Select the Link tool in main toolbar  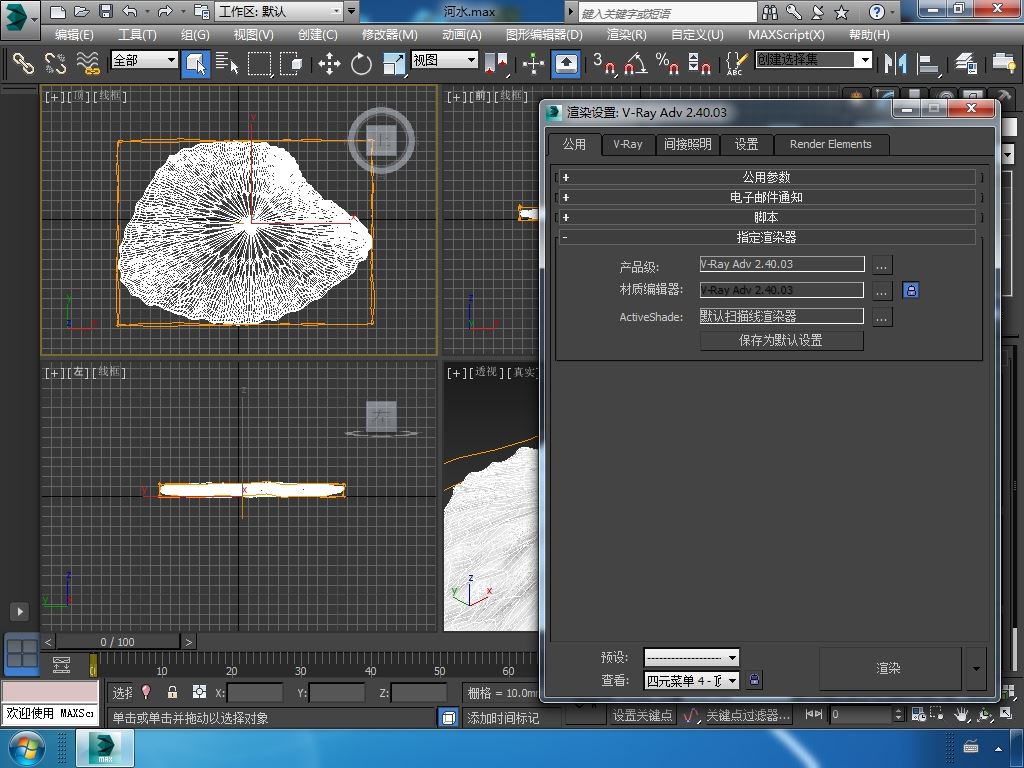(x=23, y=63)
